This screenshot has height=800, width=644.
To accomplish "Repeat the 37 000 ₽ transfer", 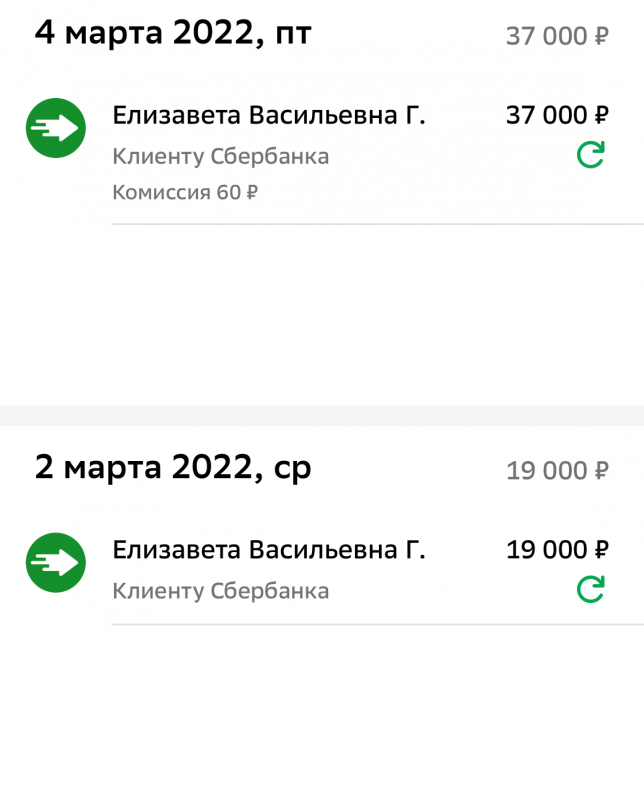I will (591, 155).
